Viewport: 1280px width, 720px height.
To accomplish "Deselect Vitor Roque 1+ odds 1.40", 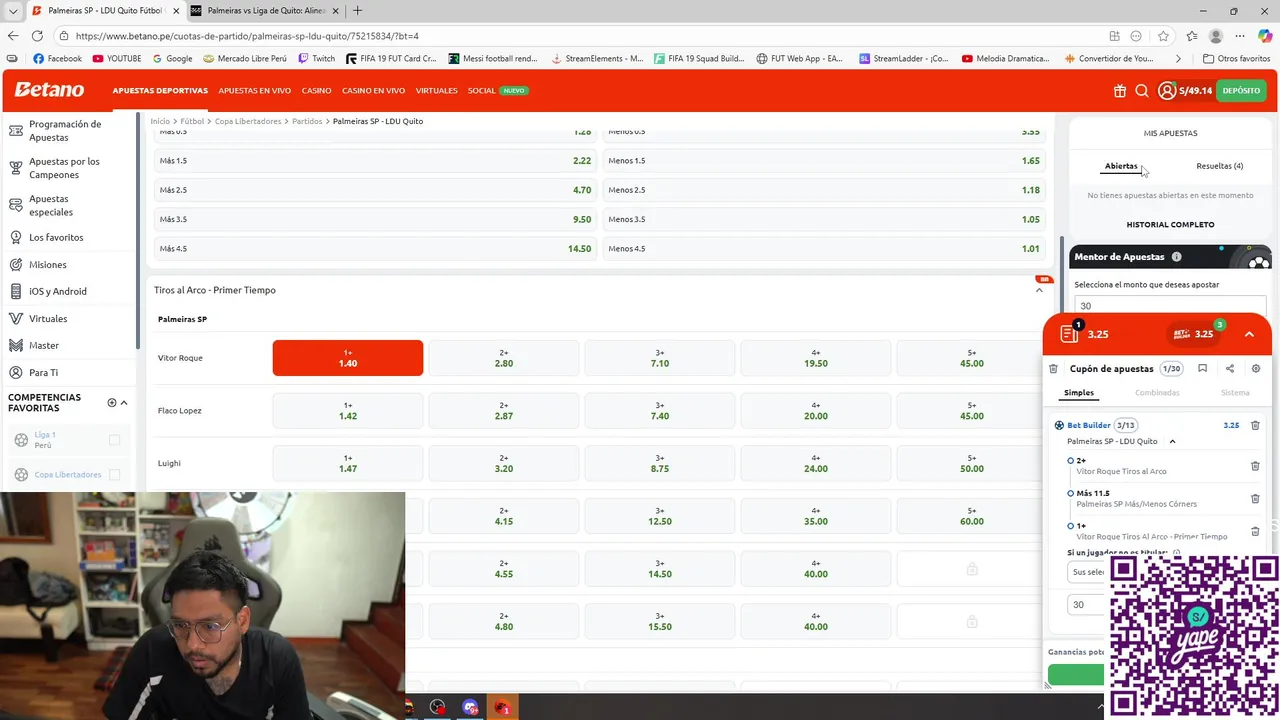I will point(348,358).
